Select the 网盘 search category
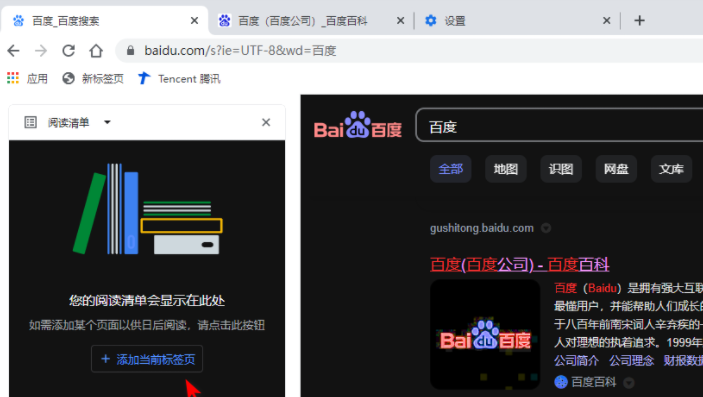This screenshot has width=703, height=397. [x=616, y=169]
